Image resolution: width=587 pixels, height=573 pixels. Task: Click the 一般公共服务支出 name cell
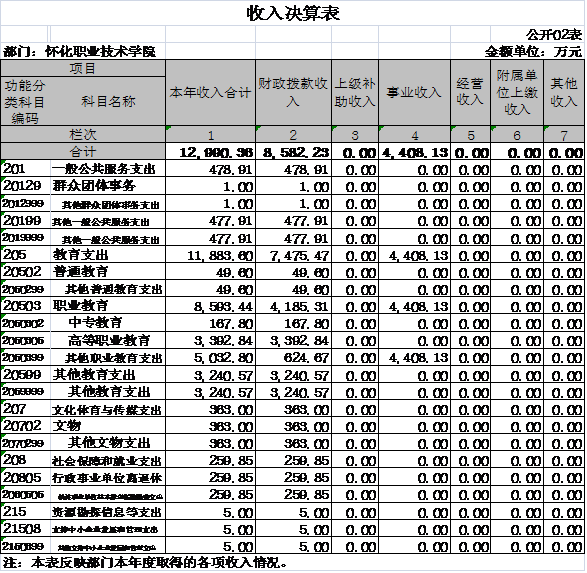tap(108, 169)
